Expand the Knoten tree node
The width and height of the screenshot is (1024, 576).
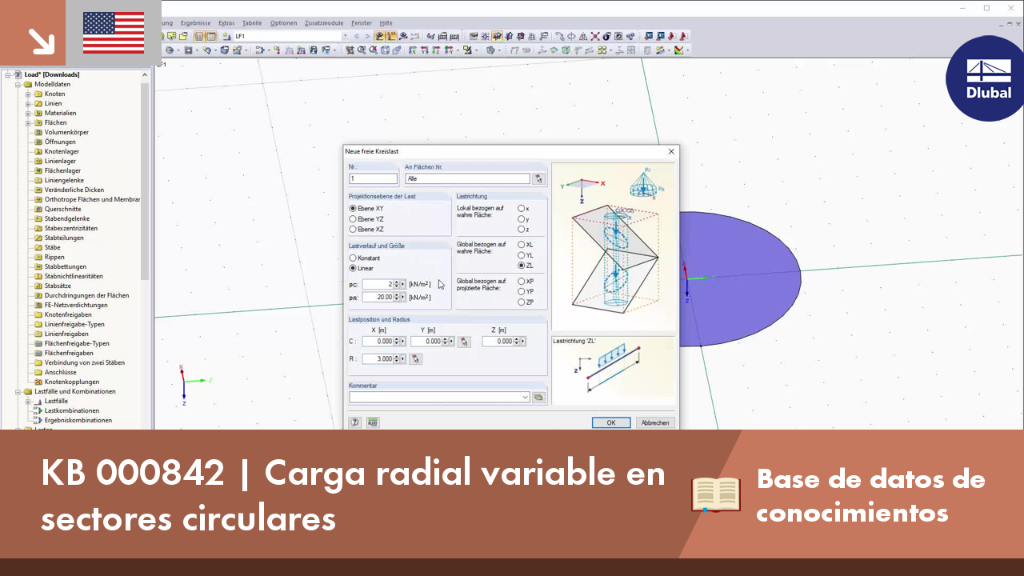click(28, 94)
